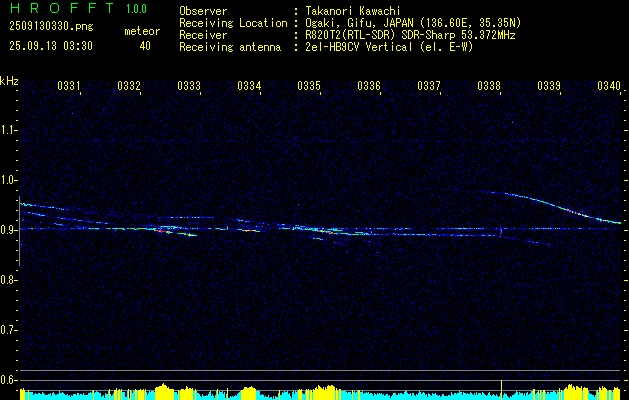
Task: Click the 0.8 kHz frequency label
Action: pos(8,280)
